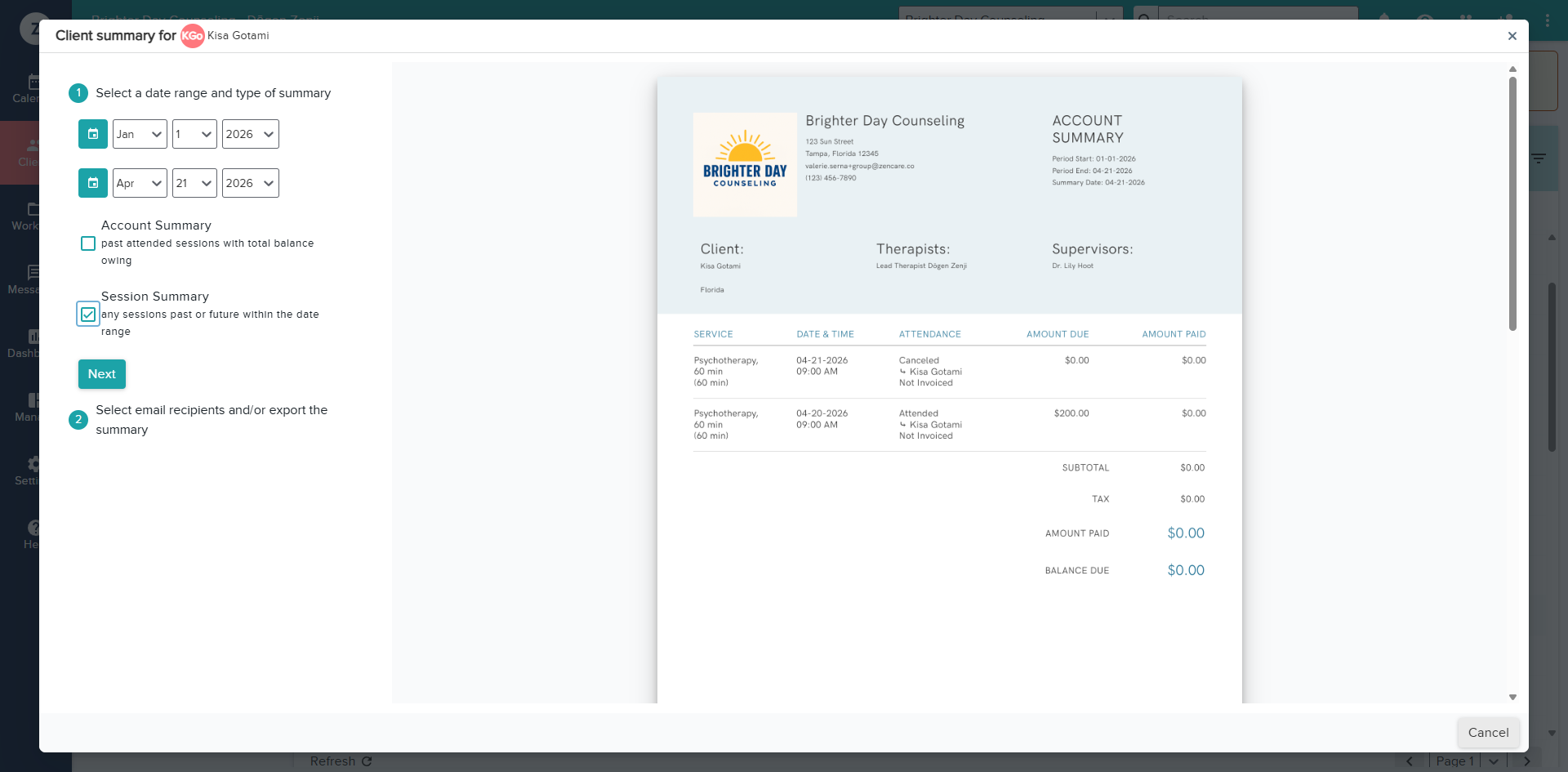1568x772 pixels.
Task: Click the preview scroll down arrow
Action: tap(1512, 697)
